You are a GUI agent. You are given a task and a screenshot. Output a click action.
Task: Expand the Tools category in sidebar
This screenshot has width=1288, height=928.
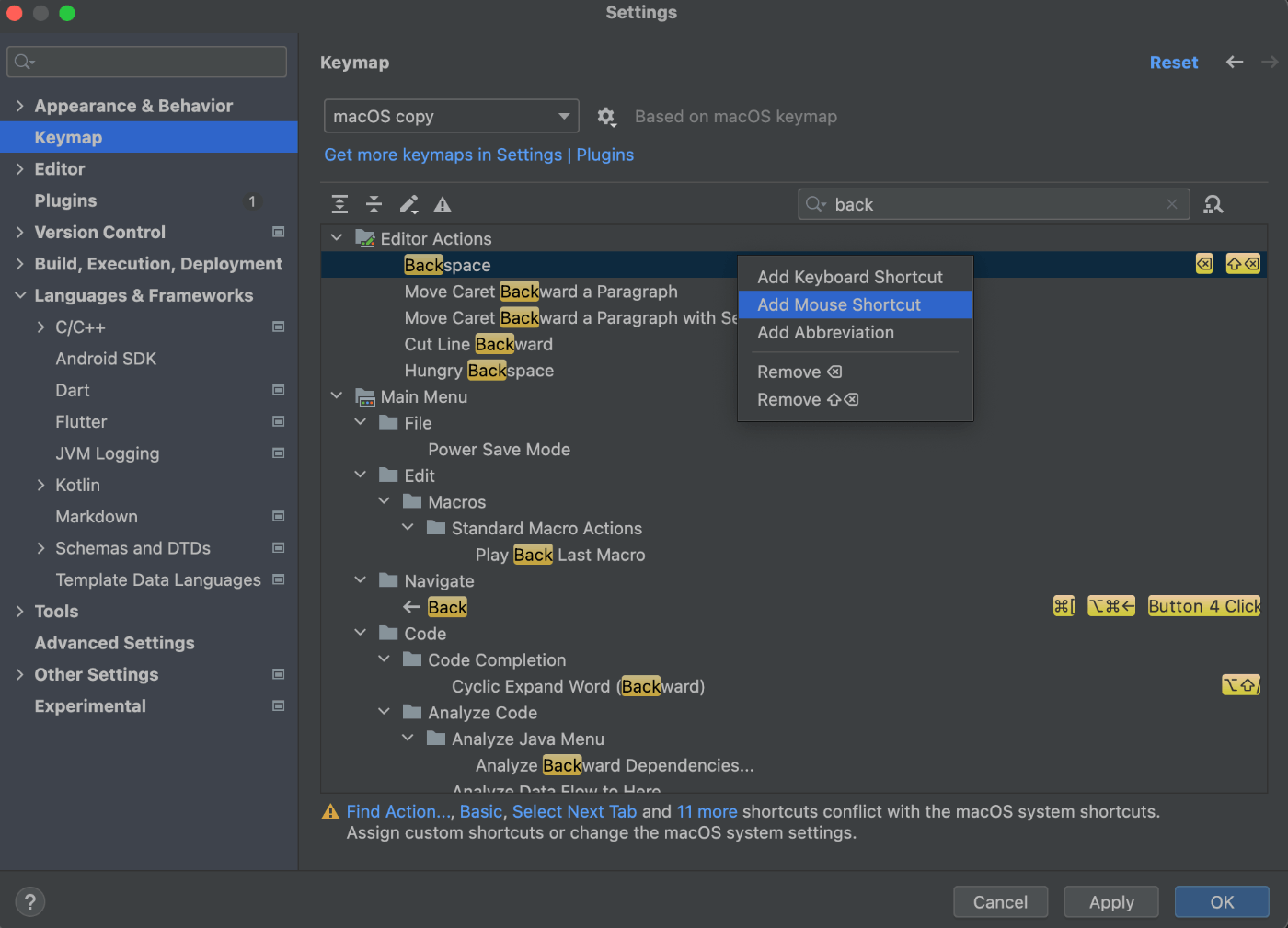coord(20,611)
